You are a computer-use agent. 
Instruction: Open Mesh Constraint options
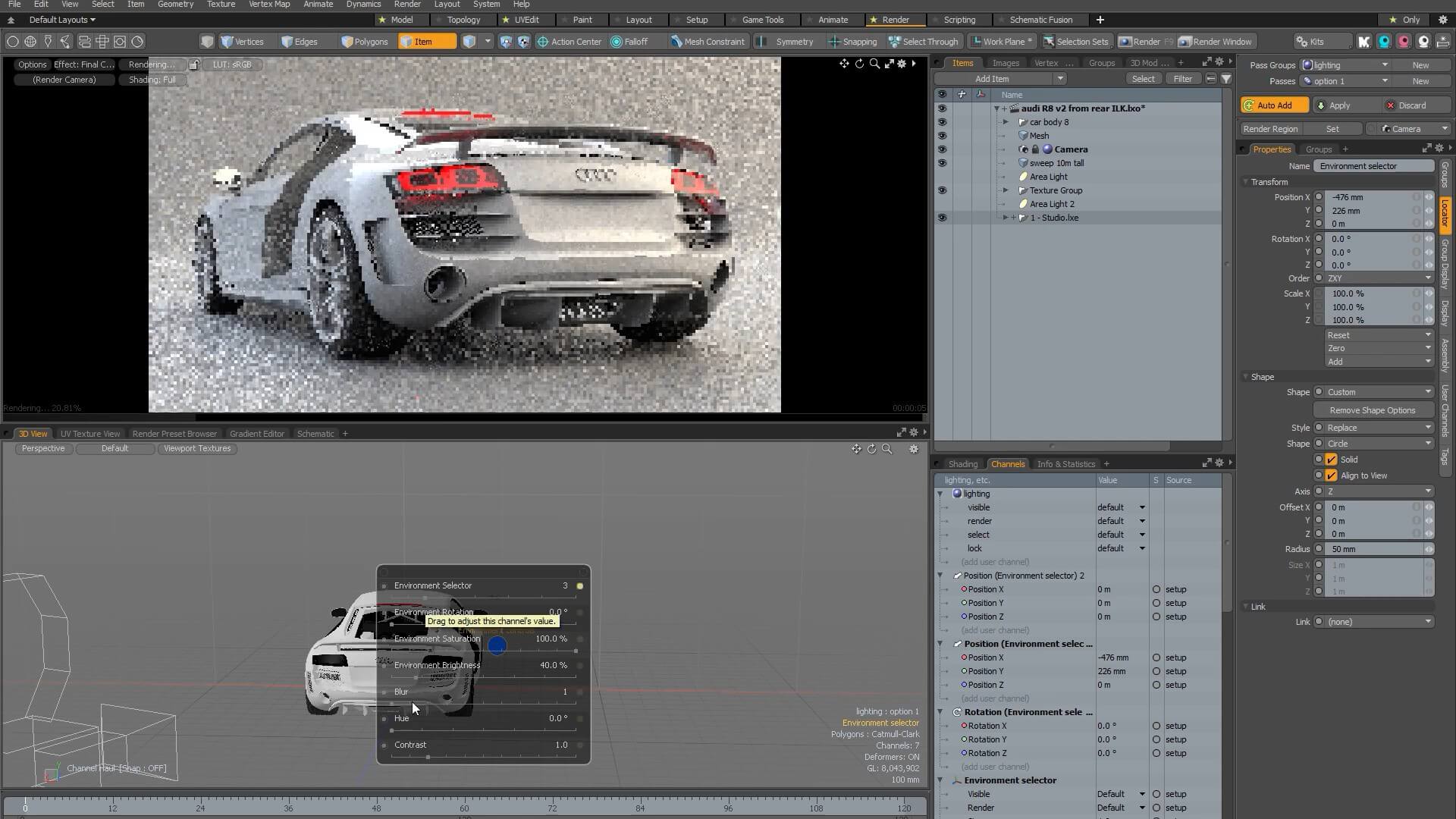707,42
